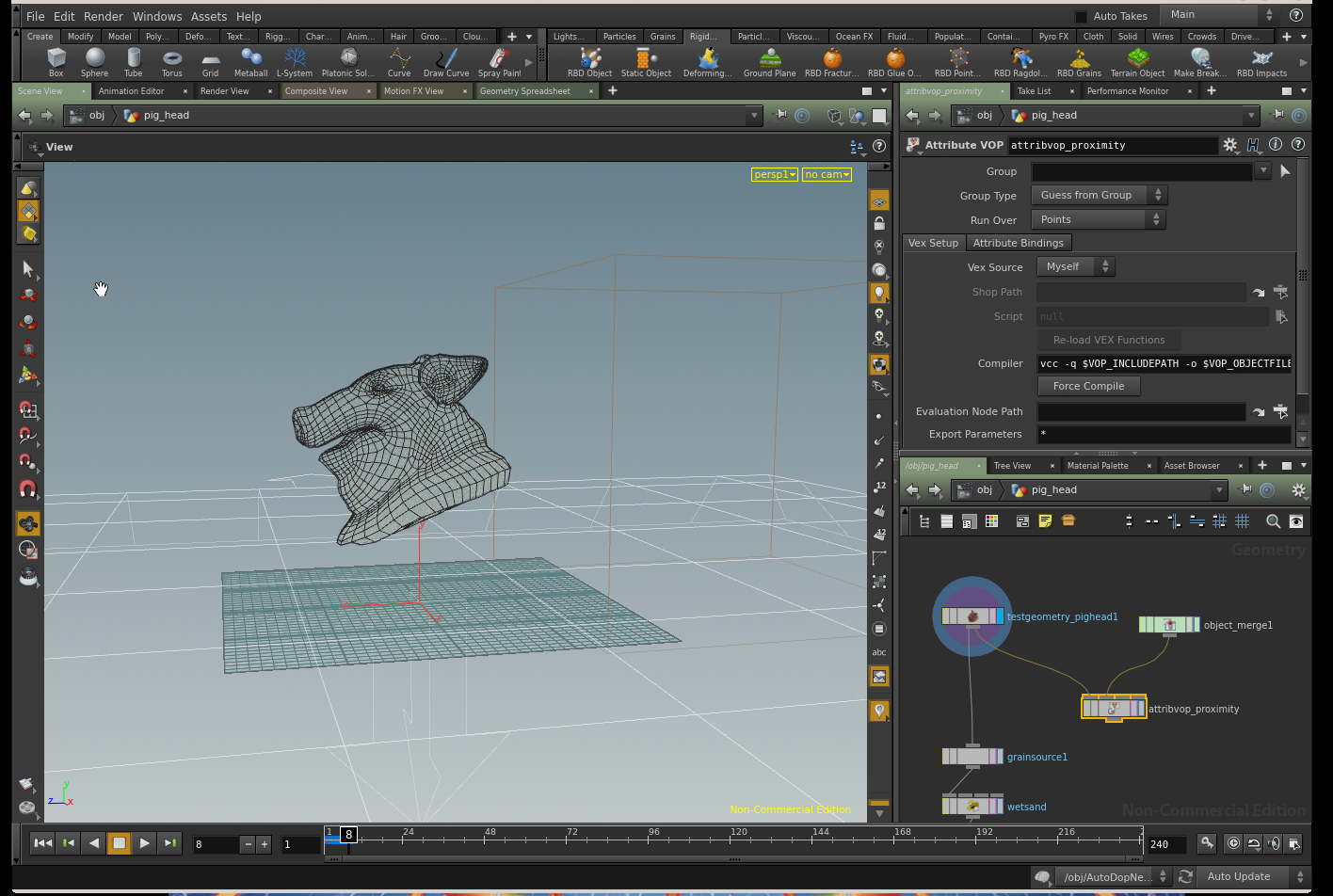
Task: Select the Tube shelf tool
Action: coord(134,62)
